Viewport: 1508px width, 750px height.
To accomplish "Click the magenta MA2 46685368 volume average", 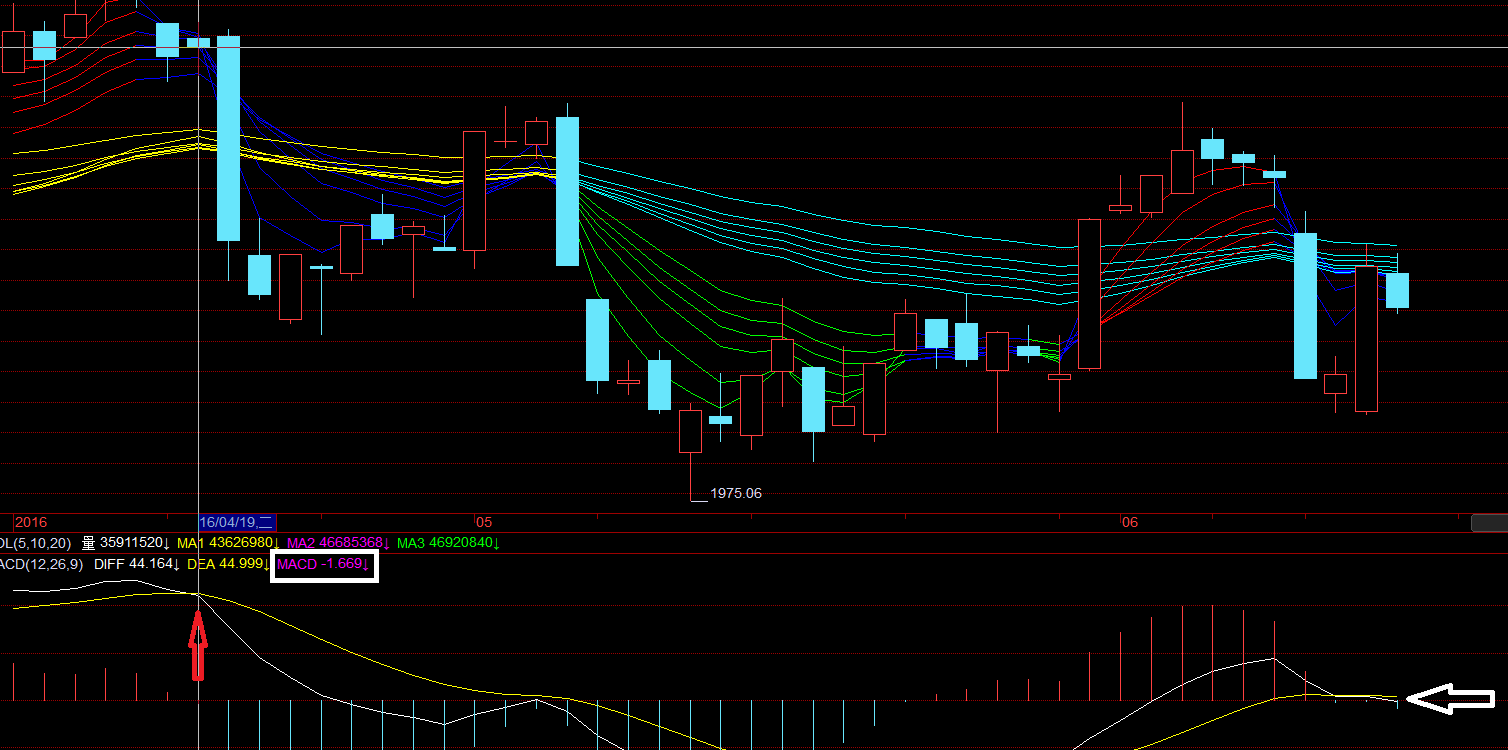I will (x=338, y=543).
